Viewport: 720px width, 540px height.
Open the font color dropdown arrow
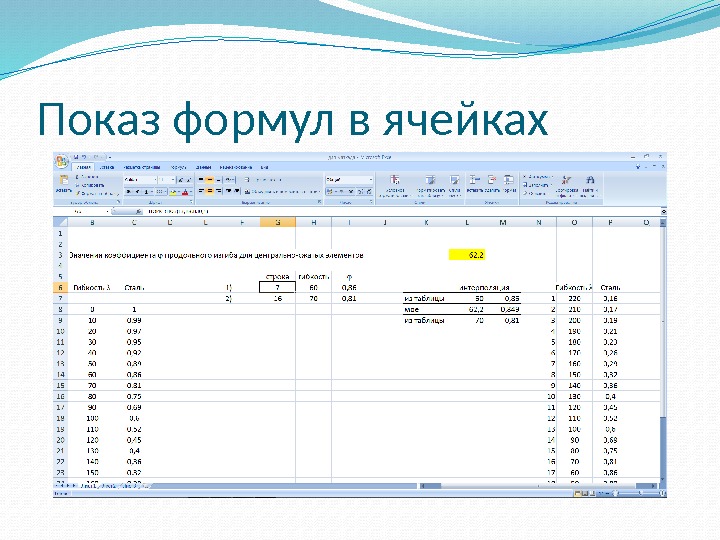[x=191, y=191]
